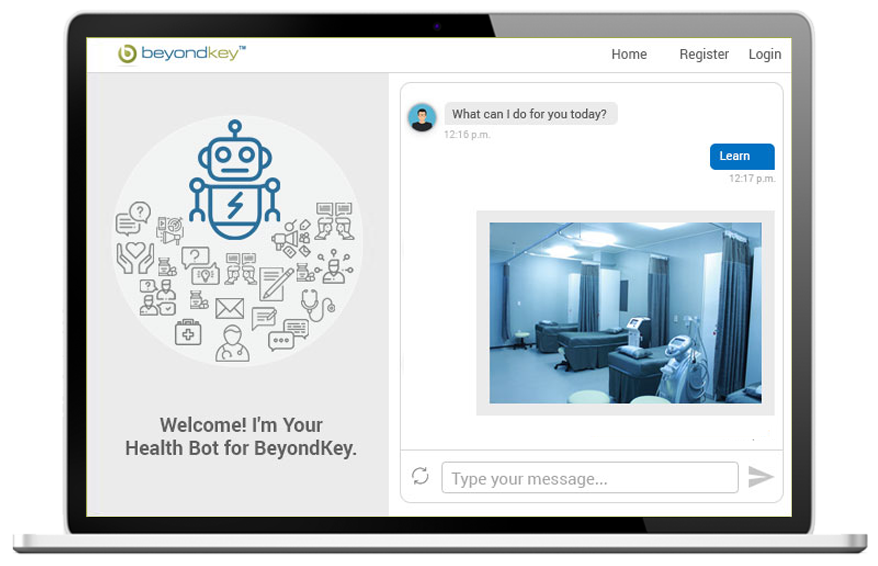Click the blue robot illustration
The height and width of the screenshot is (566, 878).
point(235,179)
